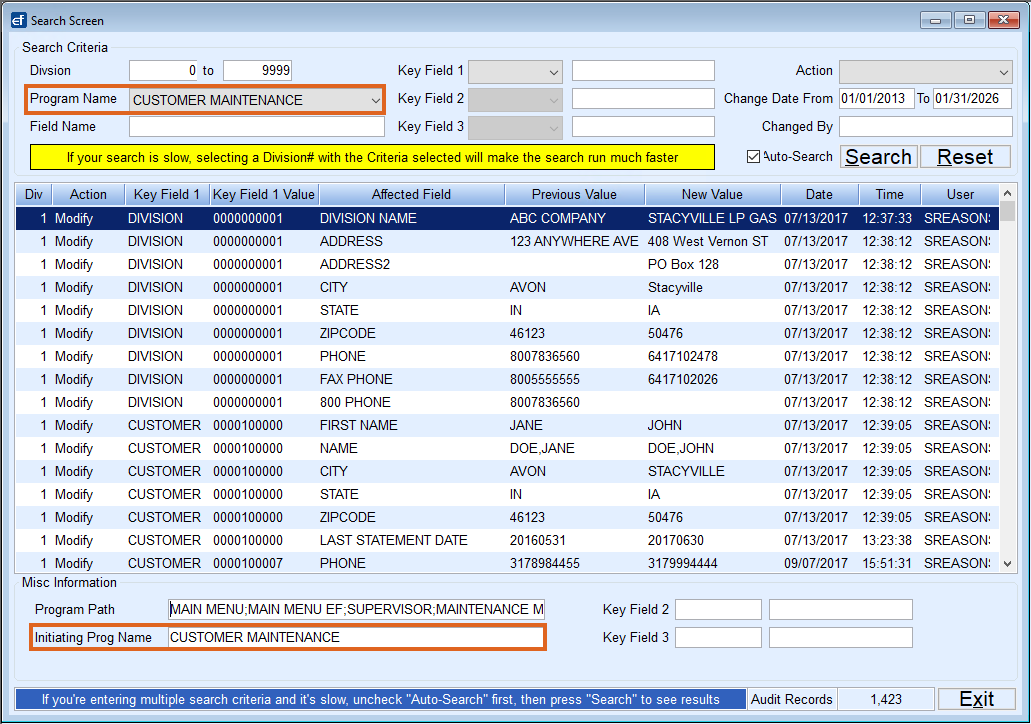Open the Key Field 3 dropdown
This screenshot has height=724, width=1031.
(x=514, y=126)
